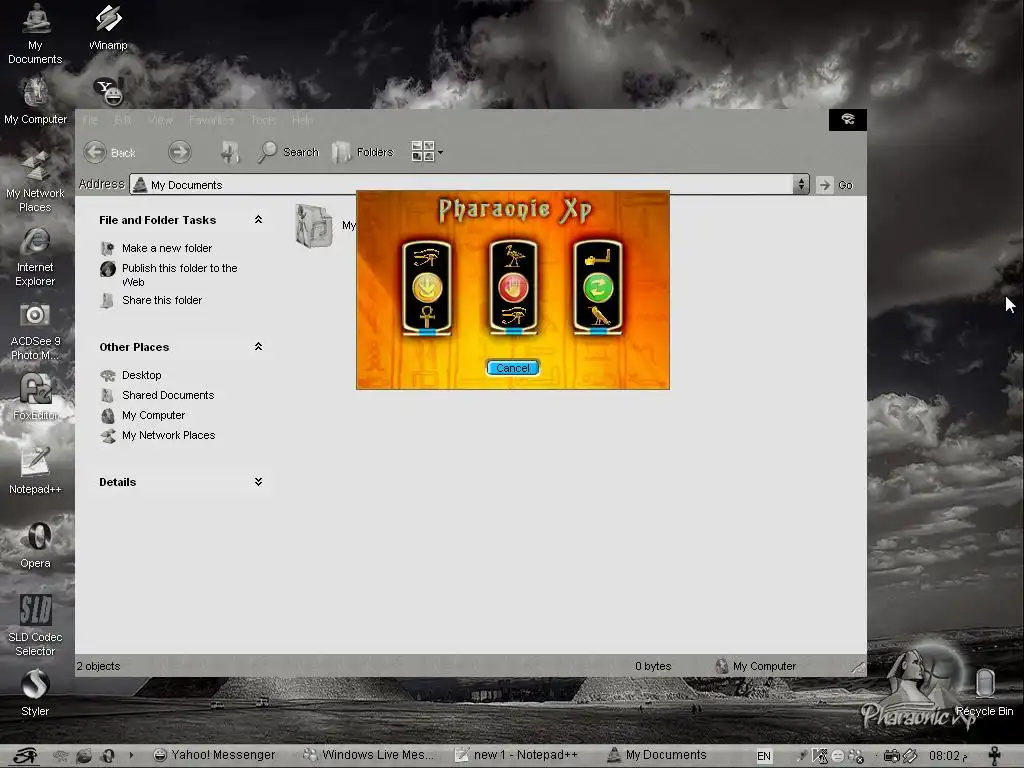Select the Recycle Bin desktop icon
This screenshot has height=768, width=1024.
coord(984,692)
